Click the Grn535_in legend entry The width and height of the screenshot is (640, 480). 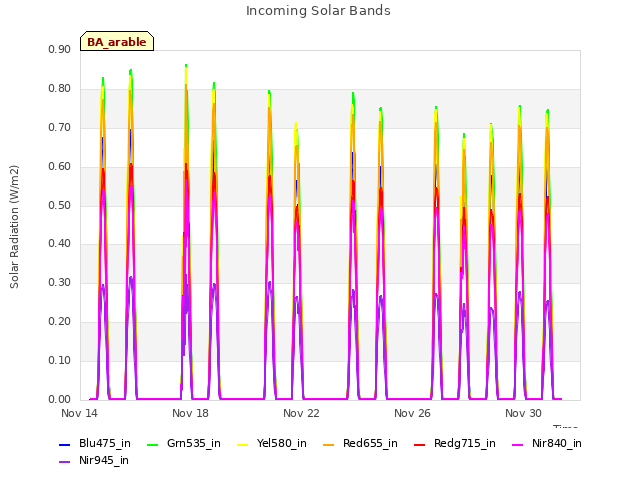pos(184,444)
